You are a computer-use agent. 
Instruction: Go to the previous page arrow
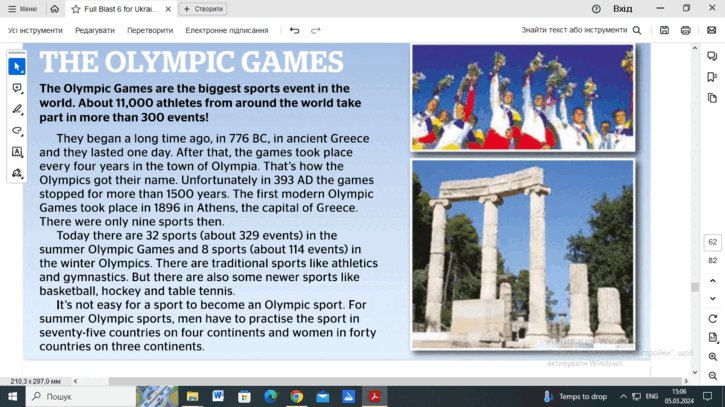pos(713,281)
